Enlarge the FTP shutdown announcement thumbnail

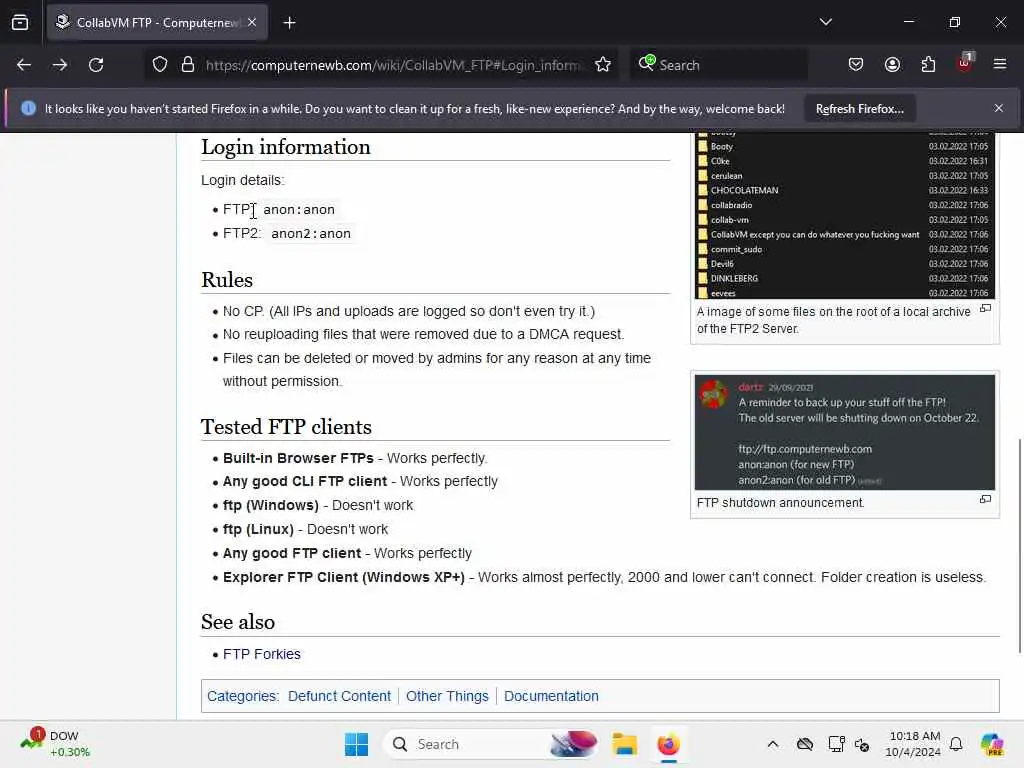pos(845,432)
